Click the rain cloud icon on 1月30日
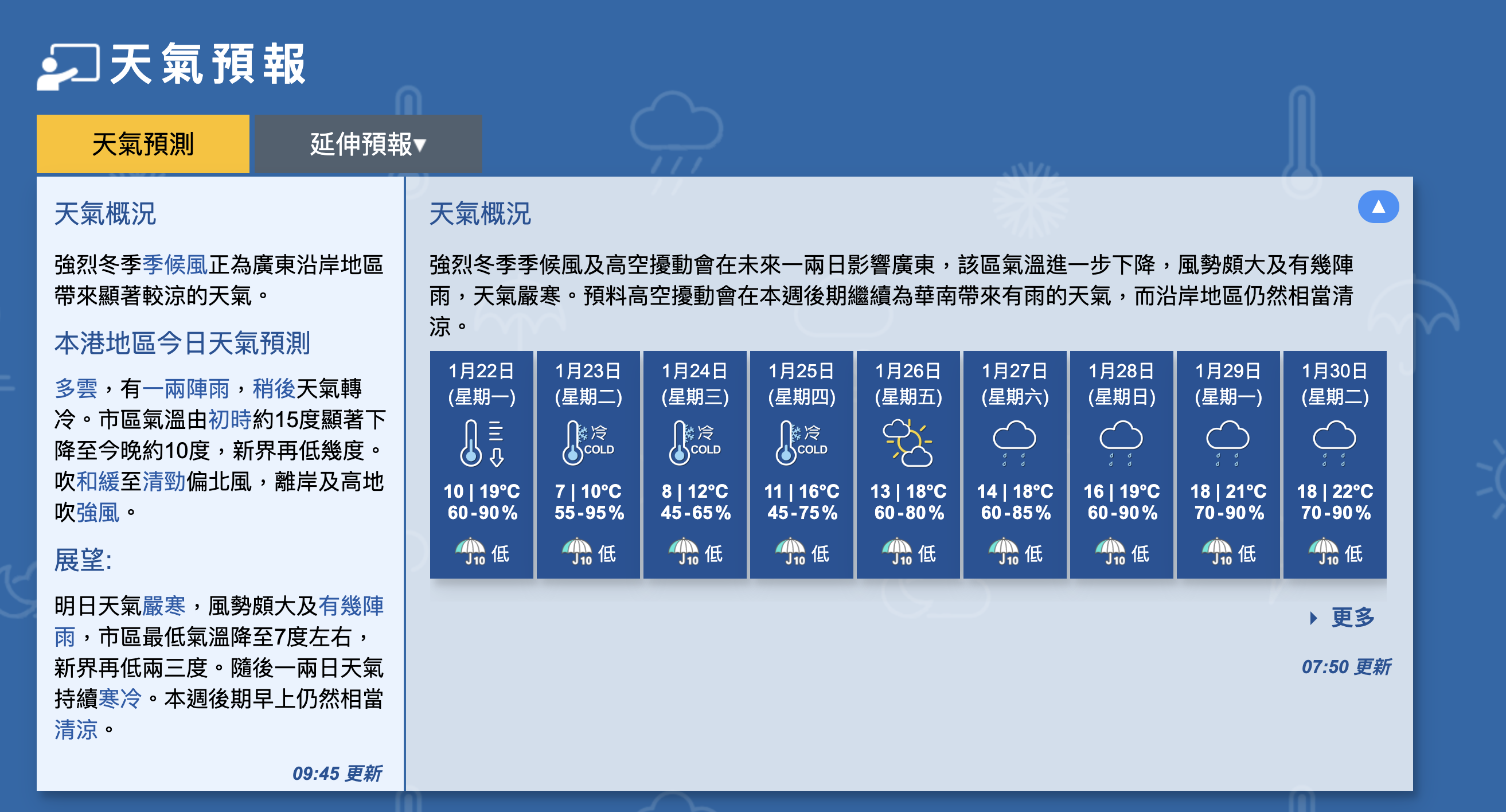Screen dimensions: 1506x812 tap(1335, 440)
